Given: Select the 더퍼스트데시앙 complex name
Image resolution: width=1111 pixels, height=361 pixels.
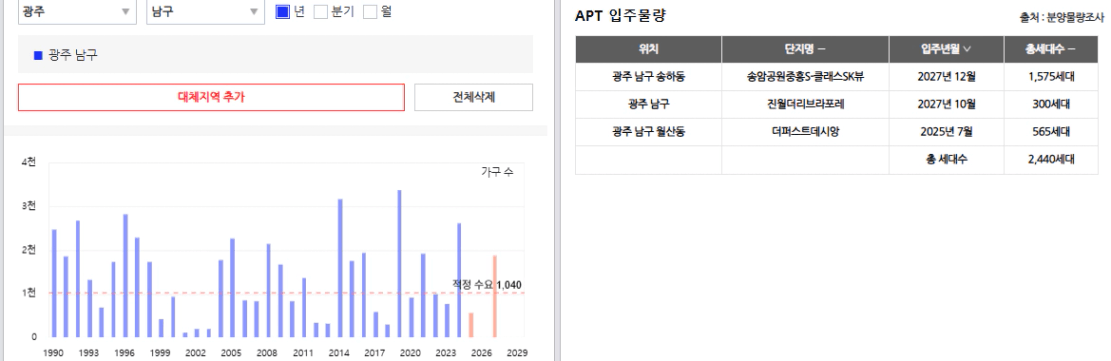Looking at the screenshot, I should tap(805, 132).
